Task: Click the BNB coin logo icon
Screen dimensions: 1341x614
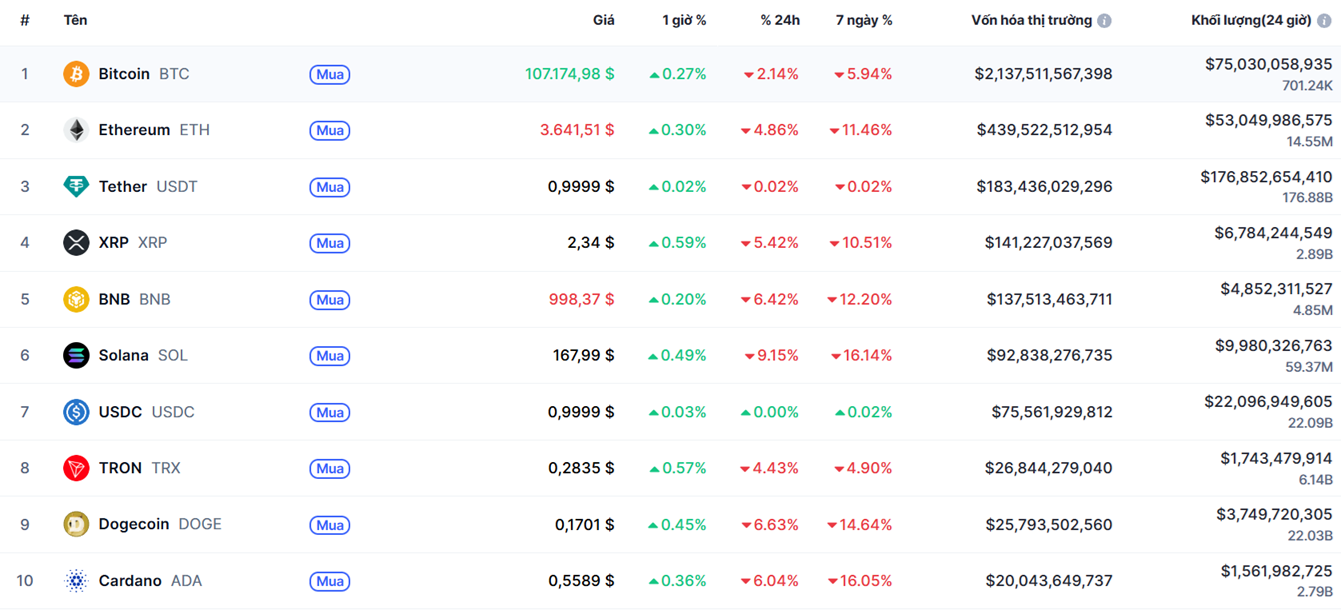Action: pyautogui.click(x=76, y=299)
